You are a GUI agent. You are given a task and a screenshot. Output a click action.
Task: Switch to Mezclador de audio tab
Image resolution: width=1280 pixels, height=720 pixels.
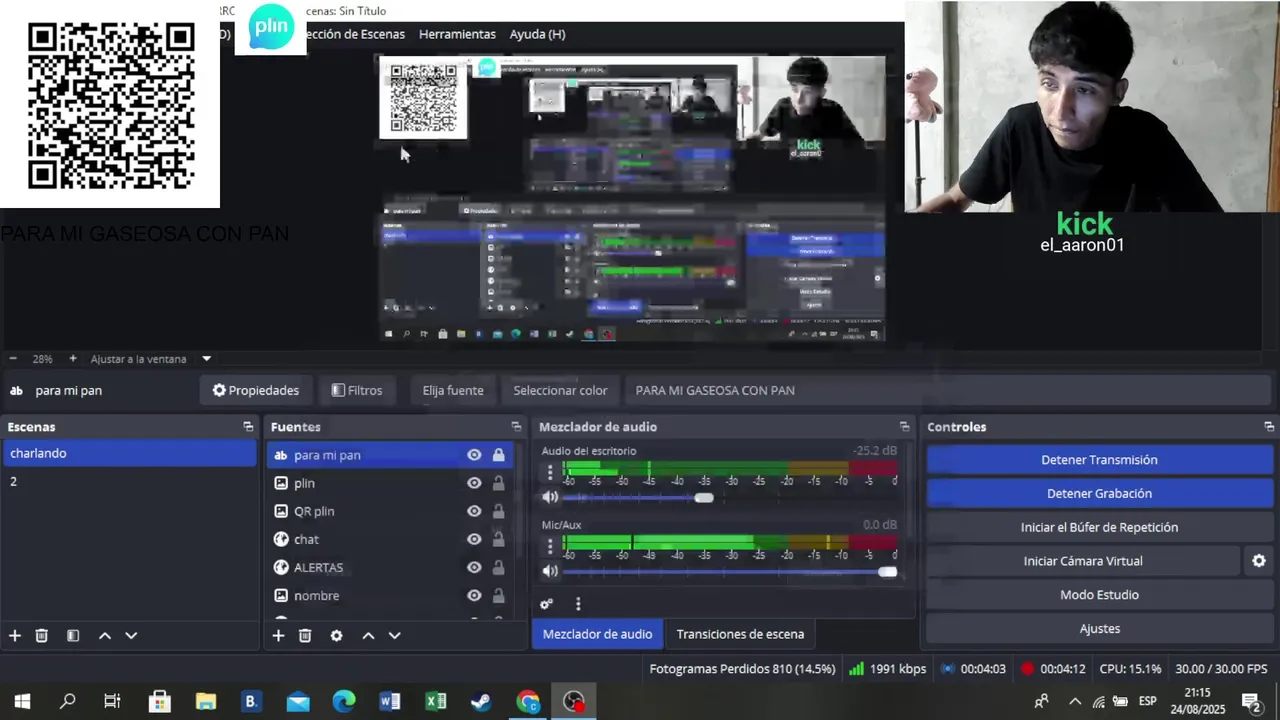597,634
